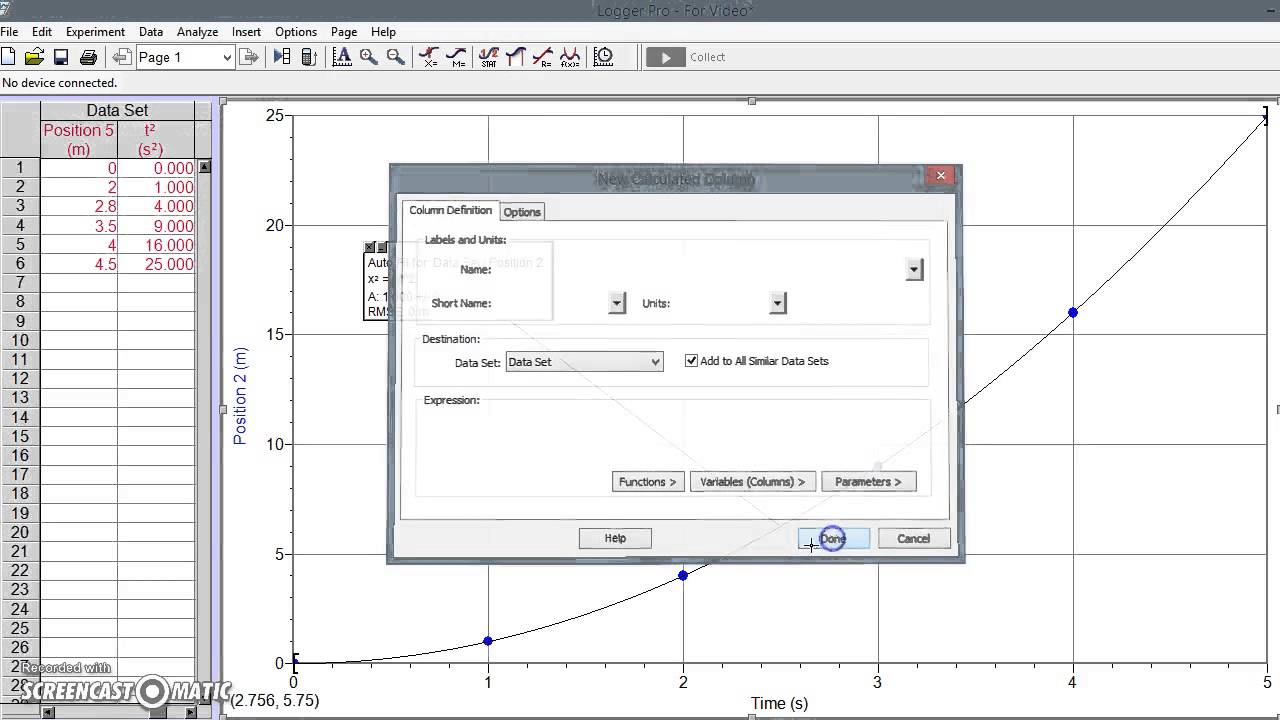Click the Position 2 (m) axis label

[240, 397]
